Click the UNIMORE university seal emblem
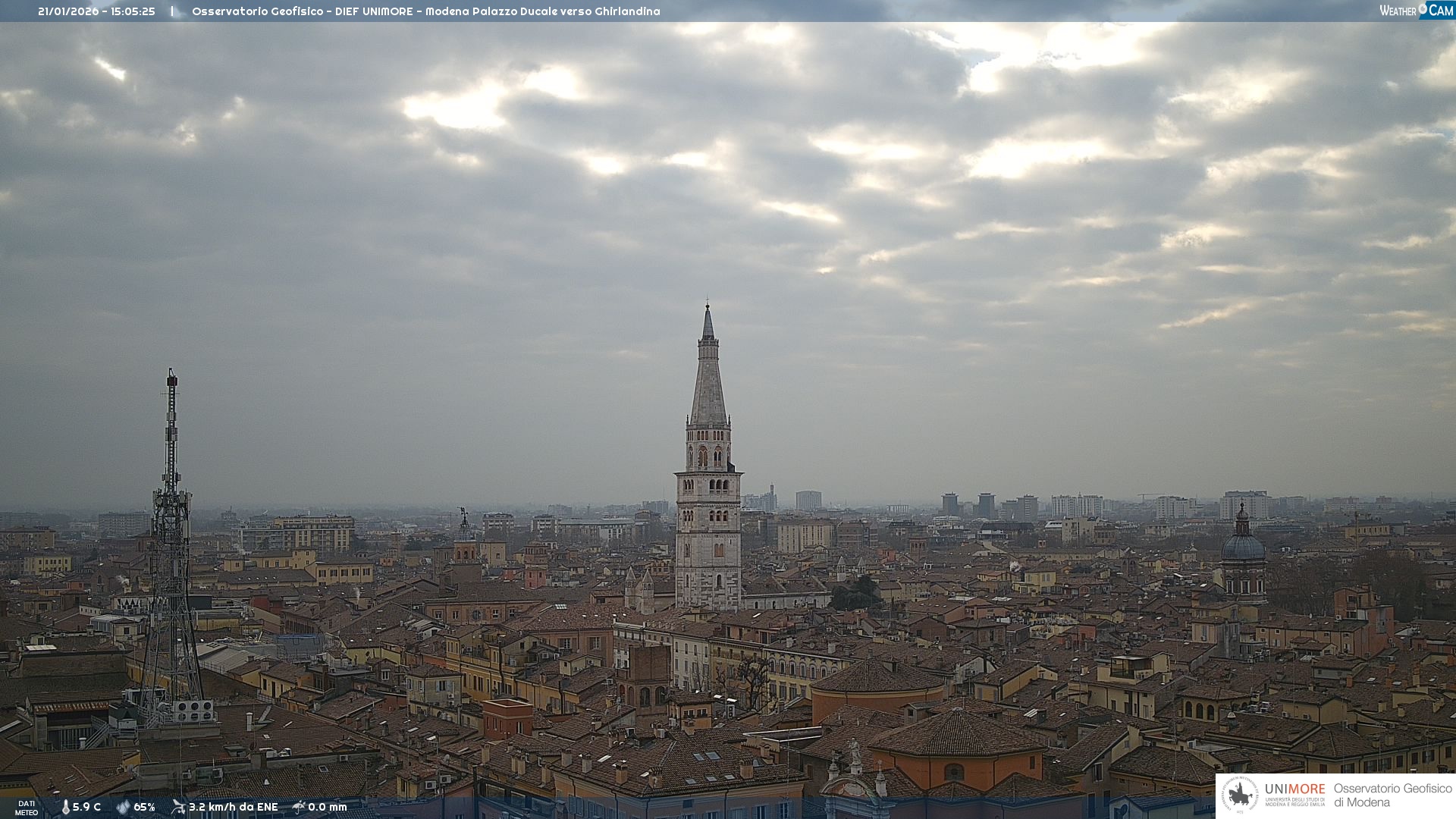Screen dimensions: 1456x819 point(1240,795)
